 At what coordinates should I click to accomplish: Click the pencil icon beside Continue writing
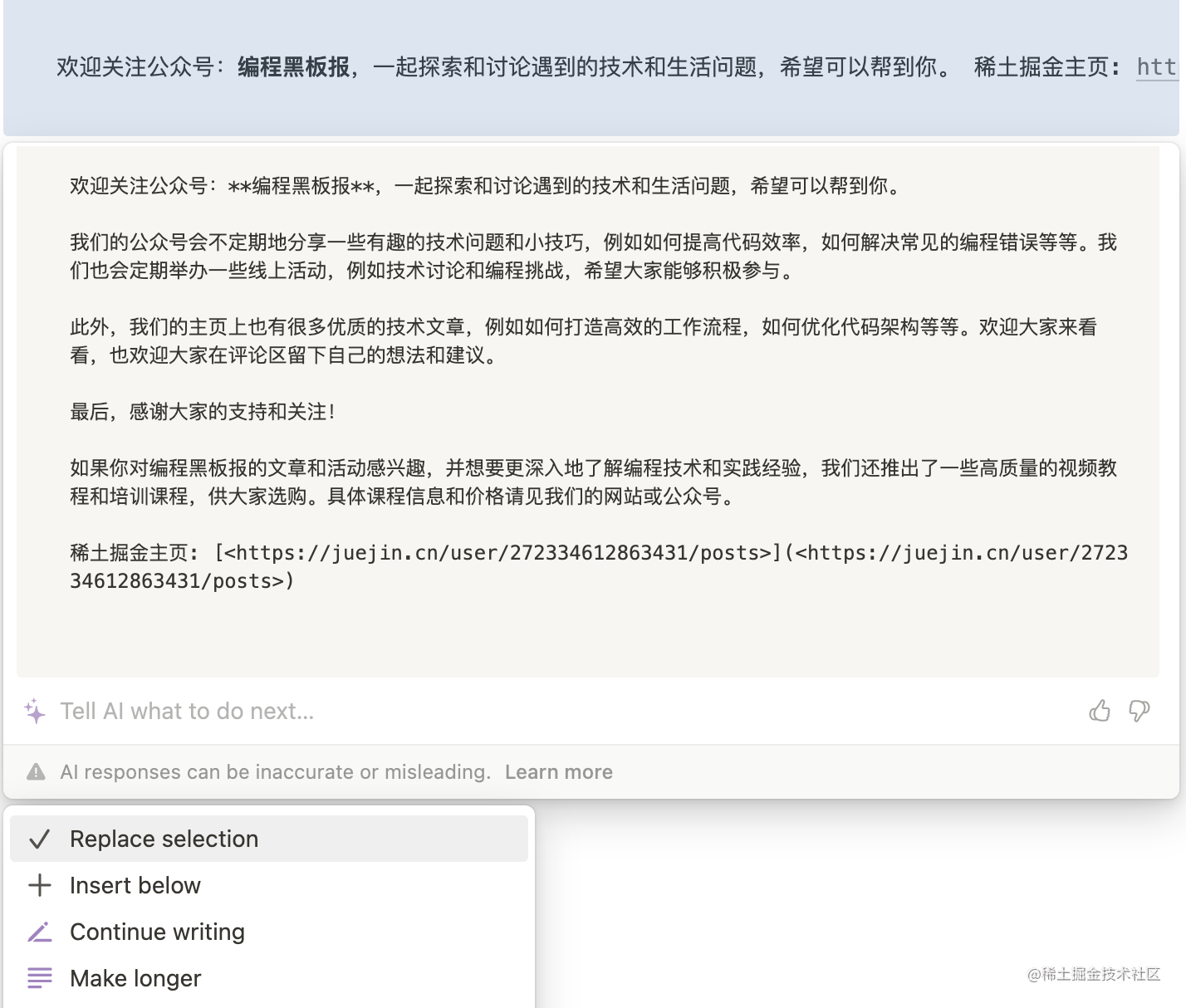[x=40, y=932]
